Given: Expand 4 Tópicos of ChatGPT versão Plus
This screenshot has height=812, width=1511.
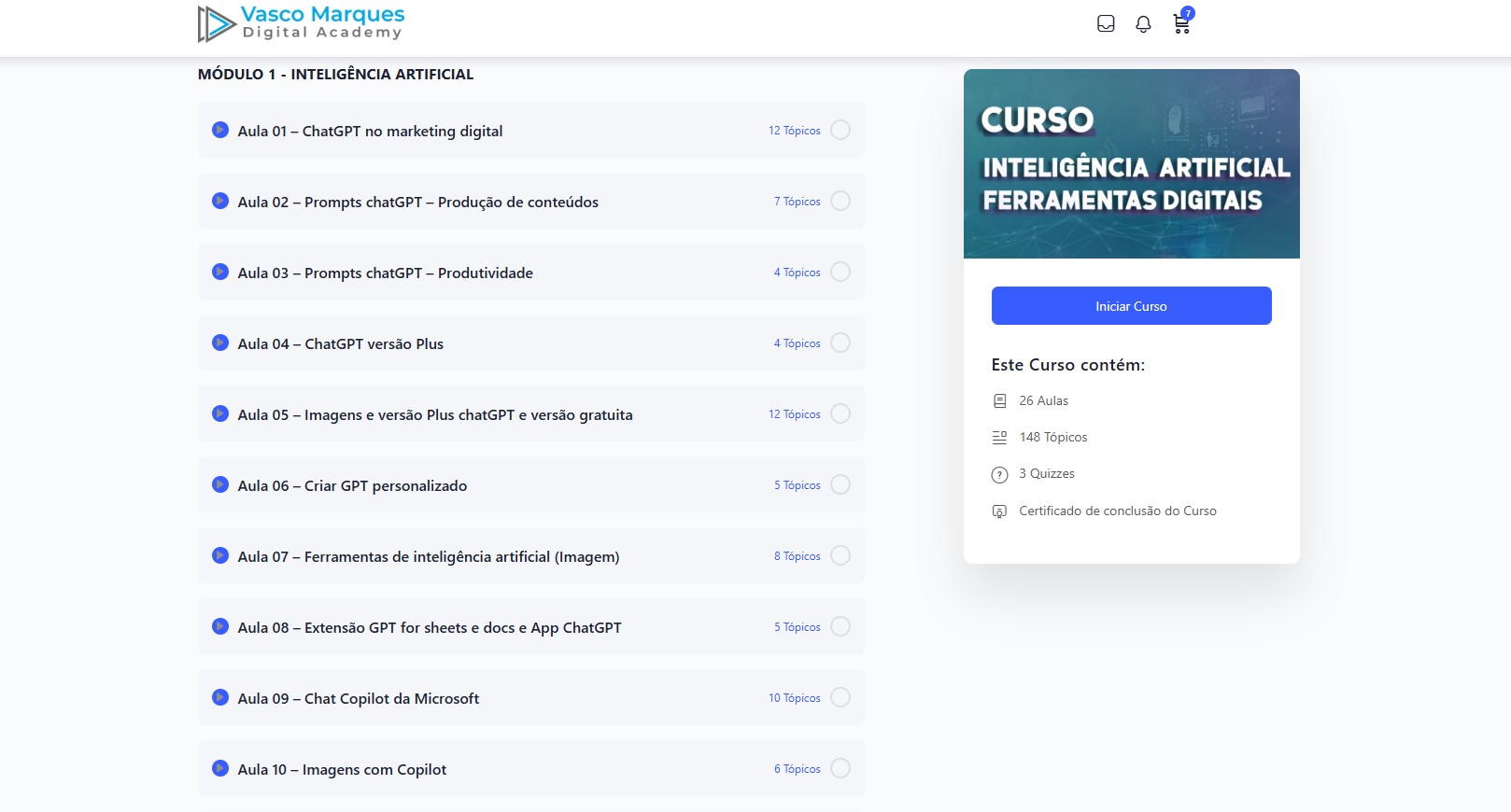Looking at the screenshot, I should (x=798, y=343).
